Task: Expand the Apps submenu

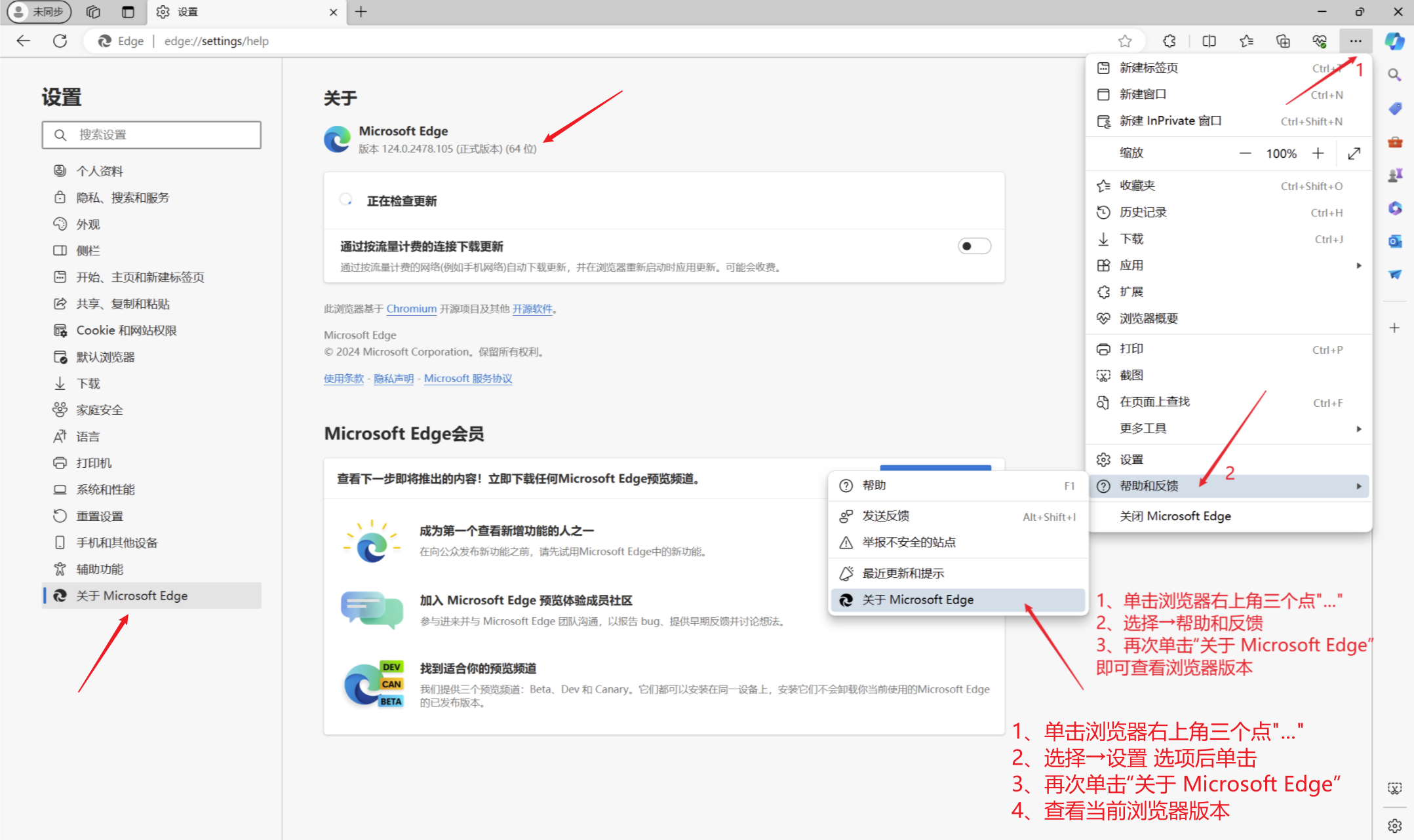Action: pyautogui.click(x=1229, y=265)
